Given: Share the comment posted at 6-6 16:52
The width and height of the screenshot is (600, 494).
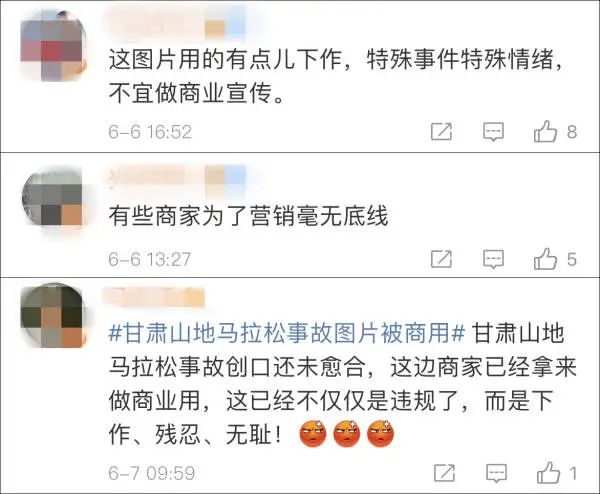Looking at the screenshot, I should point(442,132).
